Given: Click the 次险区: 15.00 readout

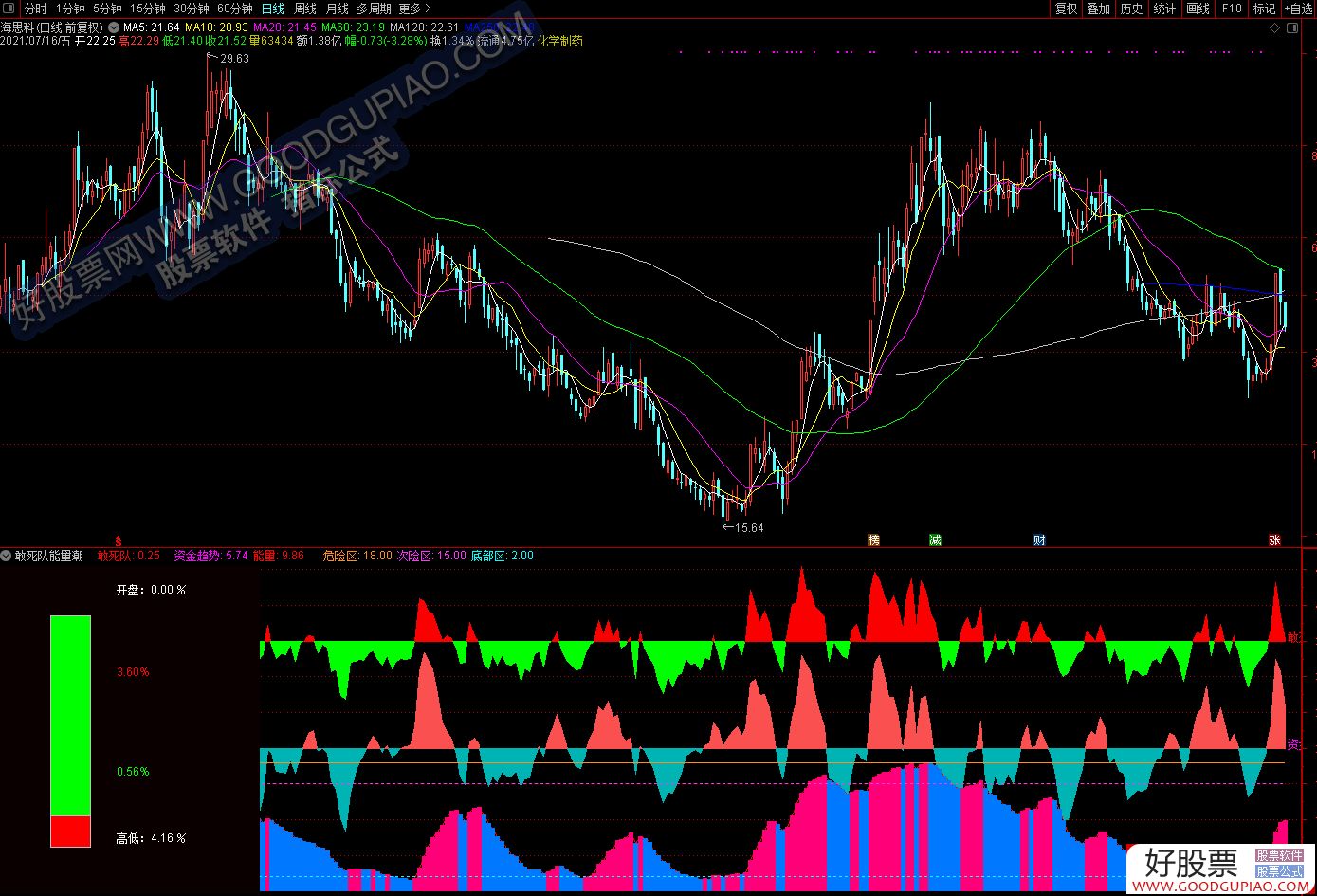Looking at the screenshot, I should [431, 556].
